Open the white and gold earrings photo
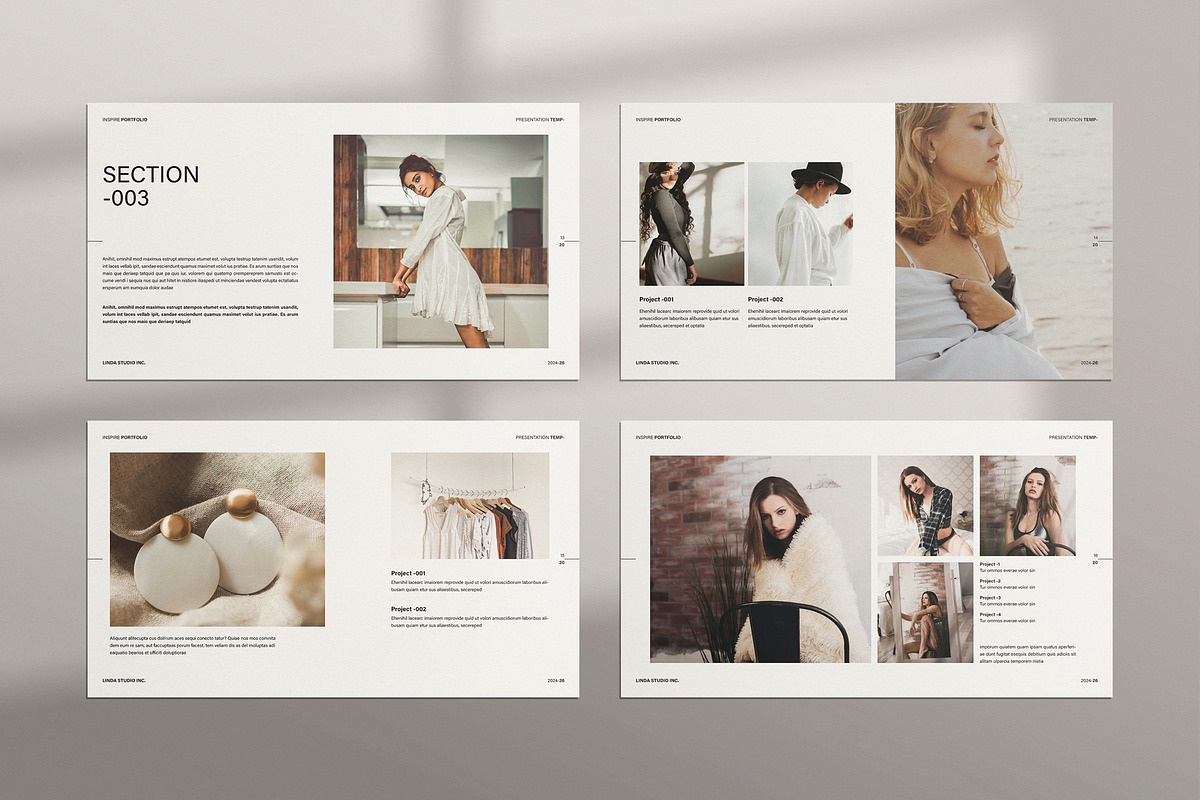Screen dimensions: 1200x800 [x=217, y=539]
